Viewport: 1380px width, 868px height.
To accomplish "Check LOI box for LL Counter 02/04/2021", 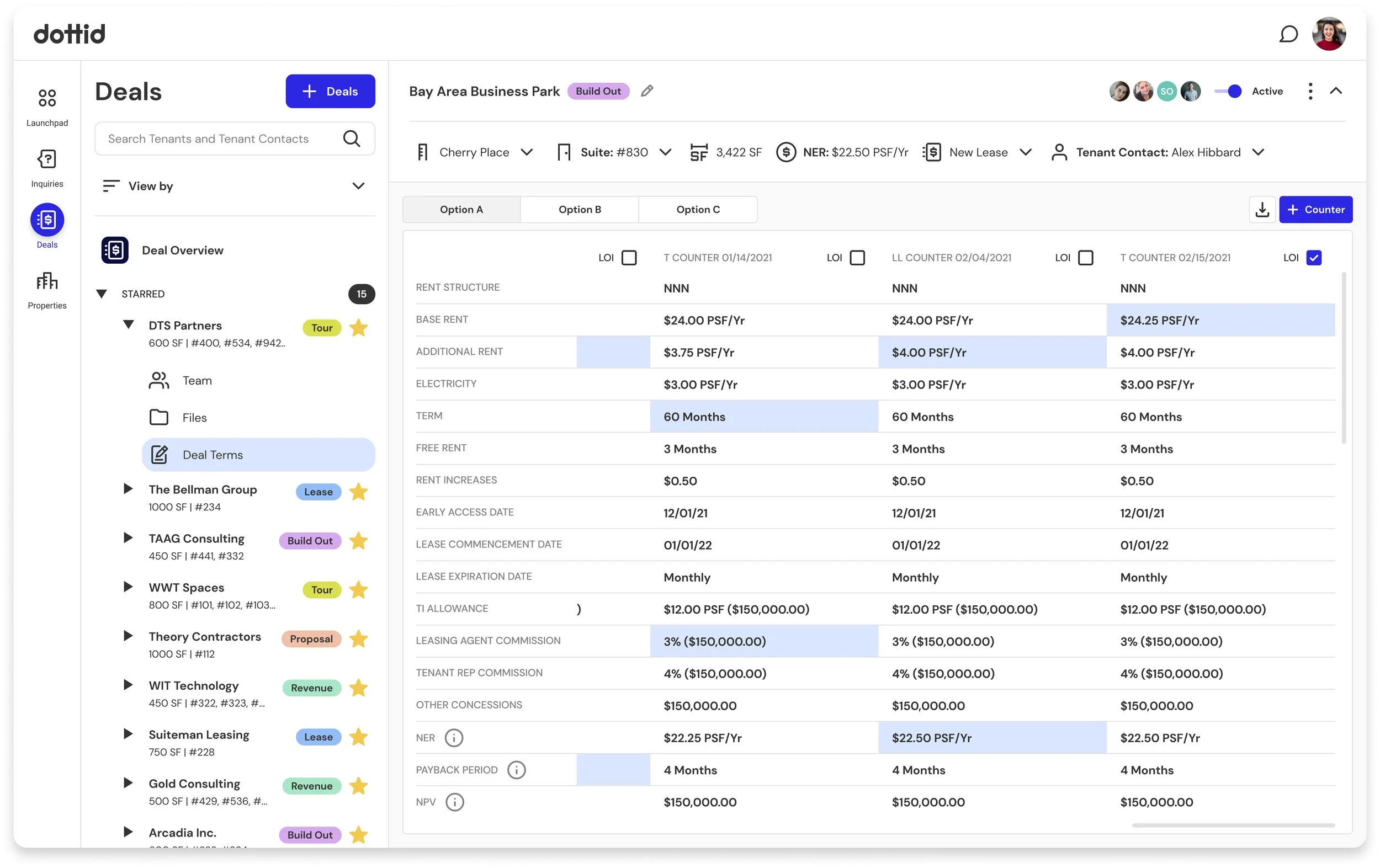I will 1085,258.
